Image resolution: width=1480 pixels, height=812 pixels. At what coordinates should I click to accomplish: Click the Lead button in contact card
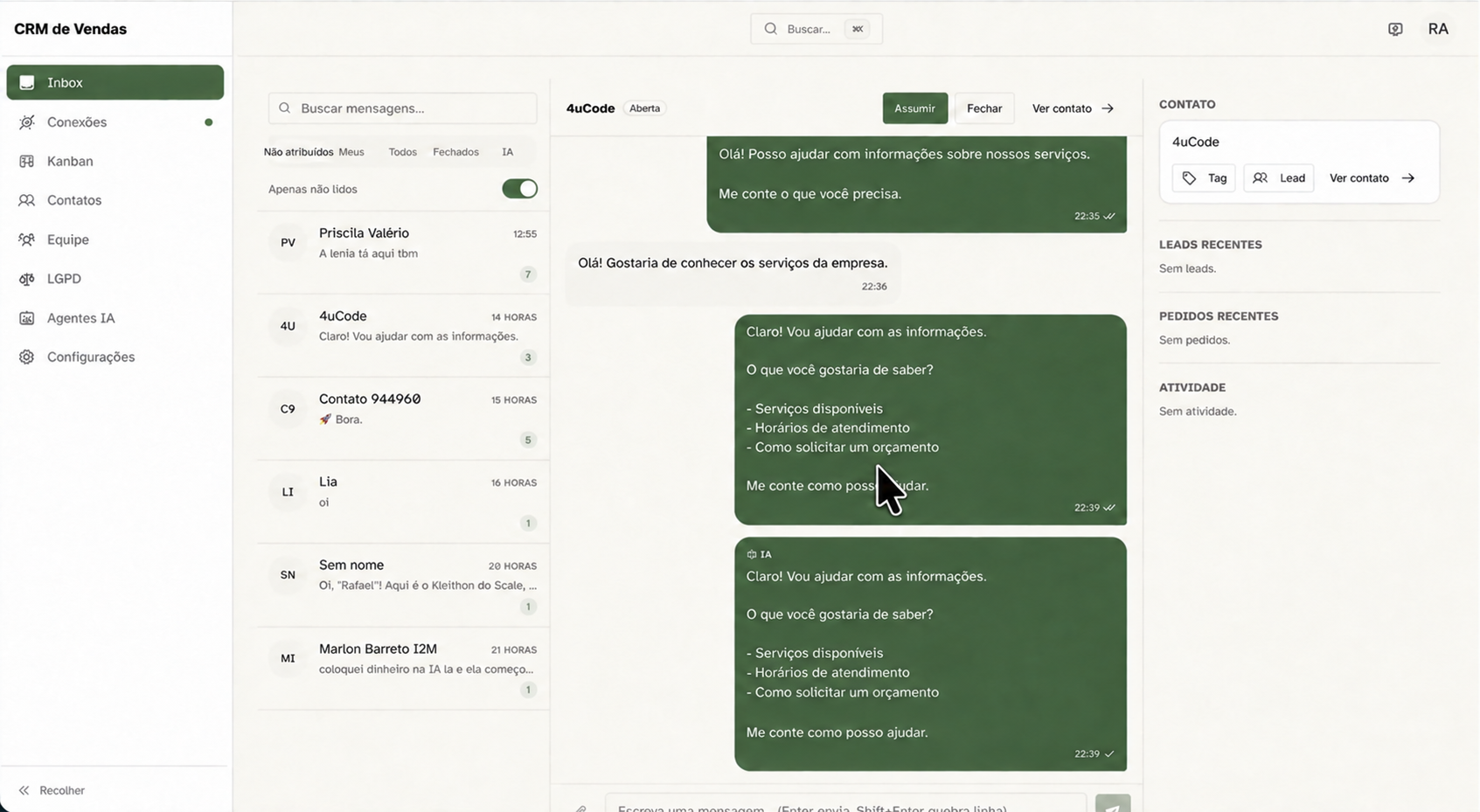[x=1279, y=178]
